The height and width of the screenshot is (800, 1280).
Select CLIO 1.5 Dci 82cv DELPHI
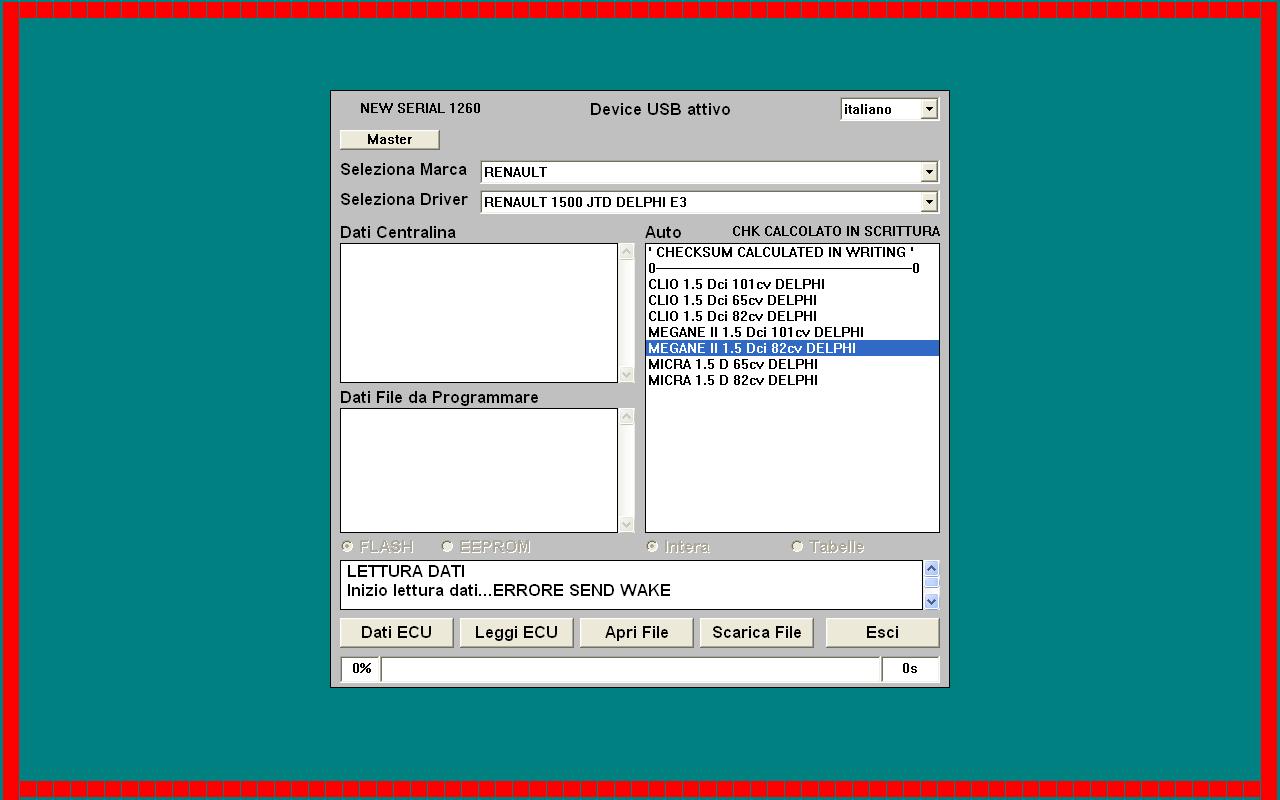[792, 316]
